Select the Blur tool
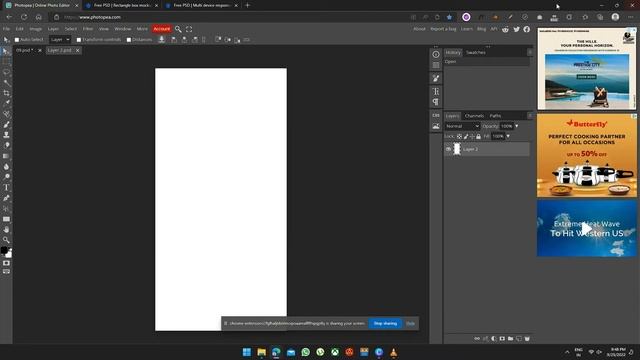640x360 pixels. tap(6, 167)
